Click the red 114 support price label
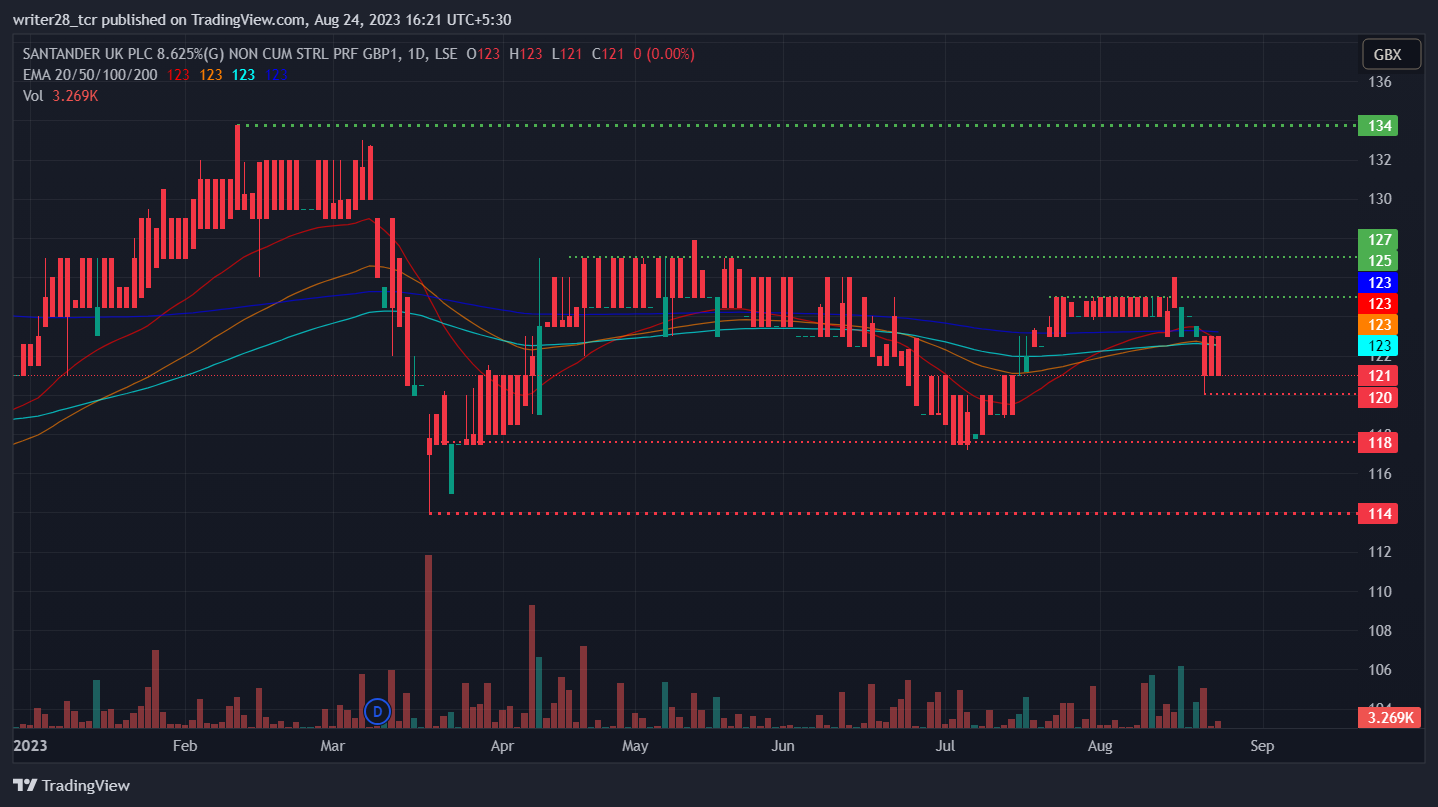 click(x=1377, y=514)
